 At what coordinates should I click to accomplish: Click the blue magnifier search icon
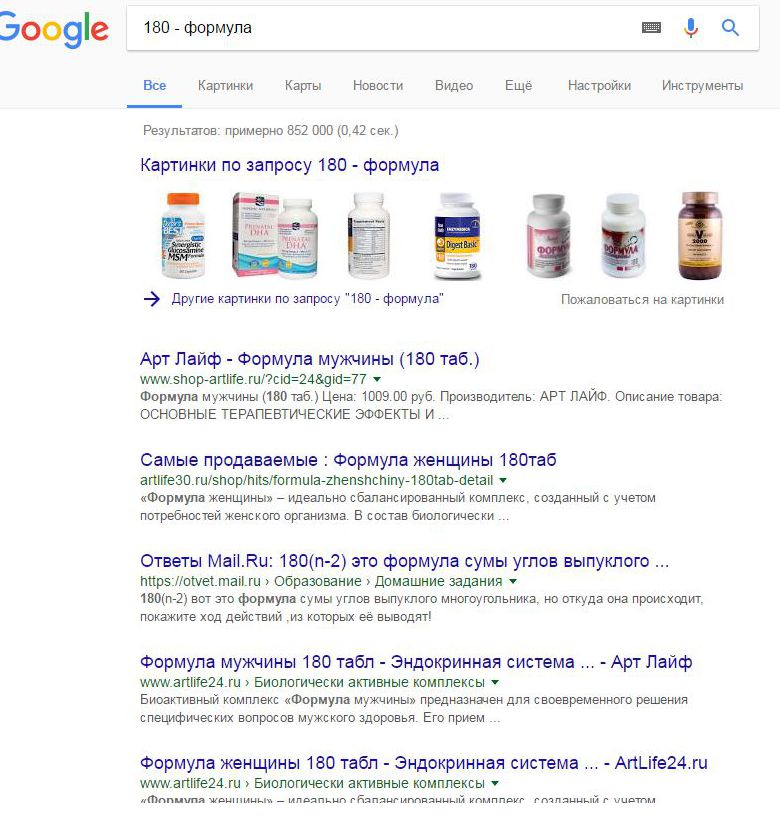pos(730,28)
